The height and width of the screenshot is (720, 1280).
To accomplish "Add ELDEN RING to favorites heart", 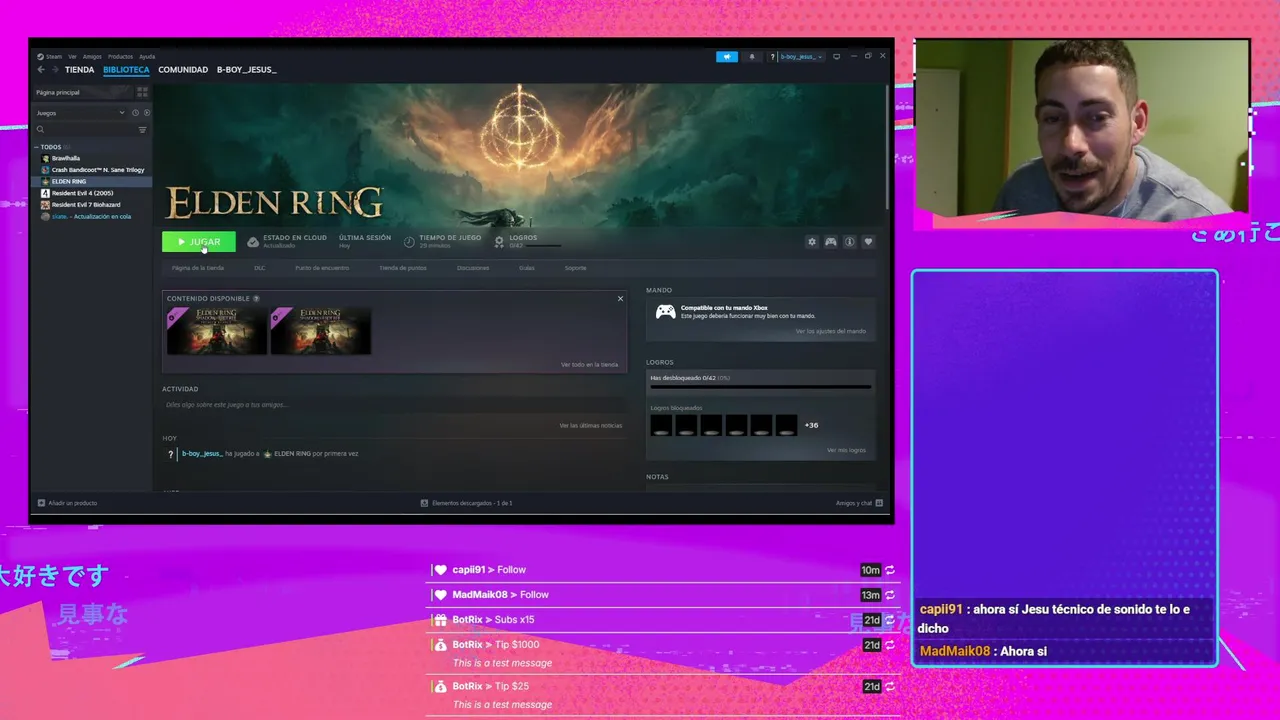I will [x=868, y=242].
